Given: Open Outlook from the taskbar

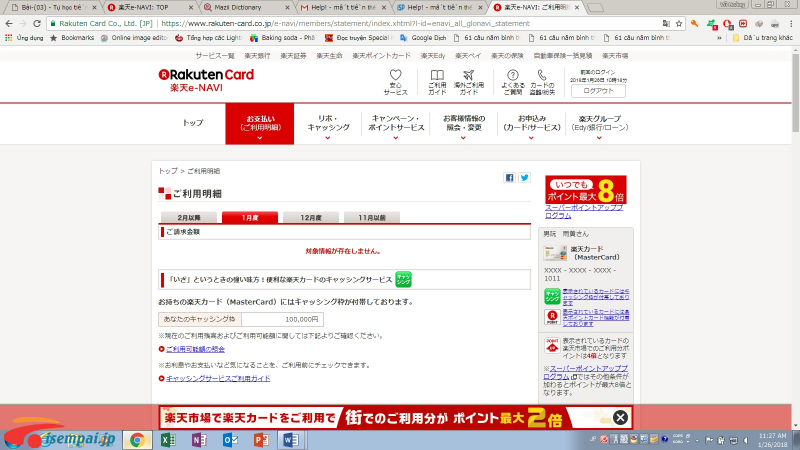Looking at the screenshot, I should click(x=230, y=440).
